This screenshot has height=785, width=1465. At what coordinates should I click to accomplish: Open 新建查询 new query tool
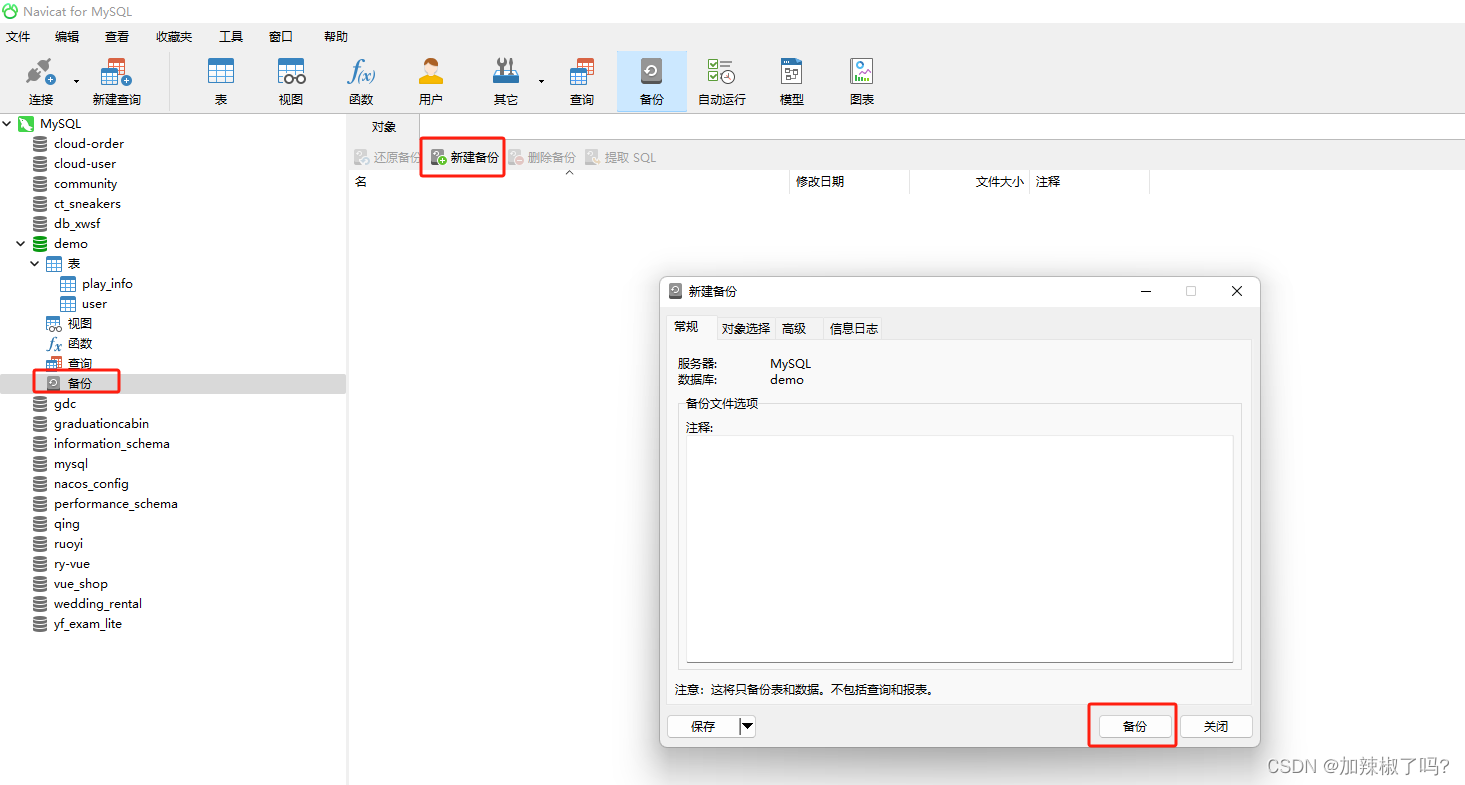point(116,81)
